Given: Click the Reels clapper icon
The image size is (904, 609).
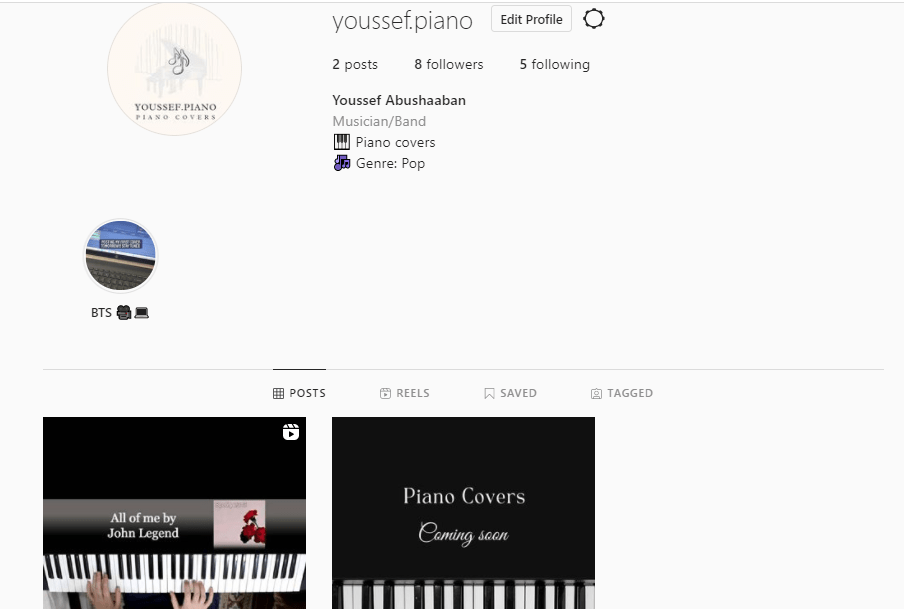Looking at the screenshot, I should [x=385, y=393].
